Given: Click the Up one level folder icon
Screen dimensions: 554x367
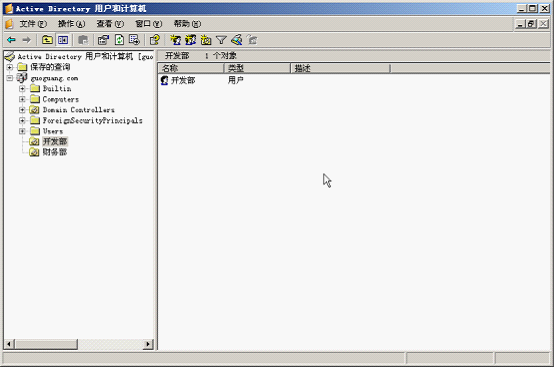Looking at the screenshot, I should coord(47,40).
